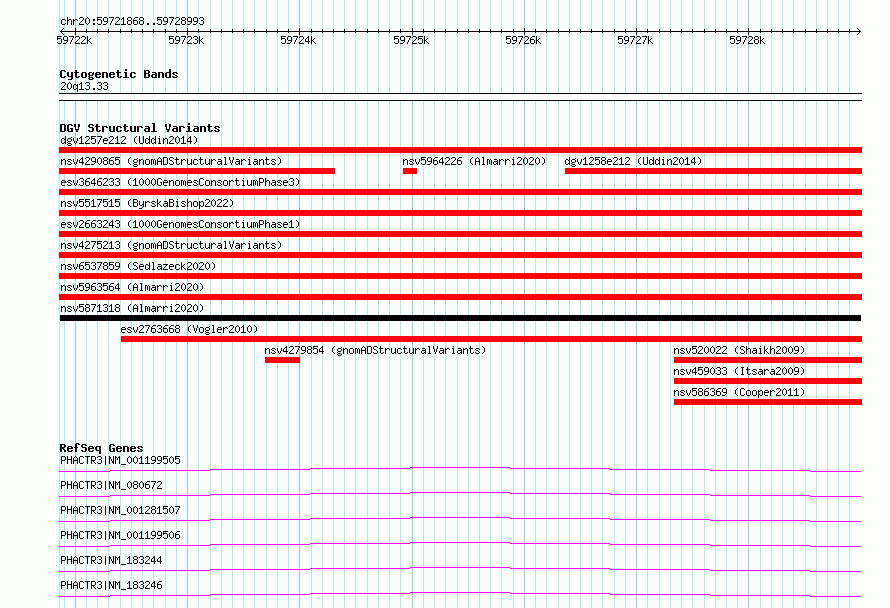The width and height of the screenshot is (890, 608).
Task: Select the nsv4279854 gnomAD variant label
Action: coord(375,350)
